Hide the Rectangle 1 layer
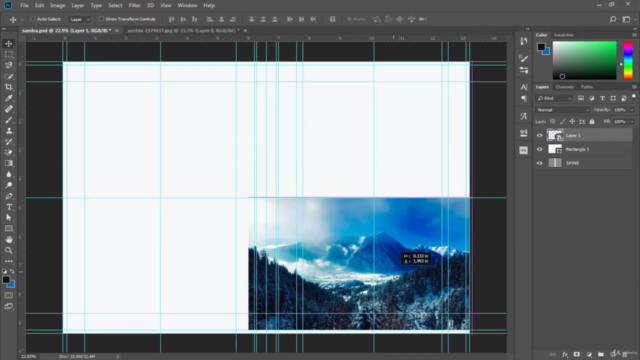Viewport: 640px width, 360px height. 540,149
